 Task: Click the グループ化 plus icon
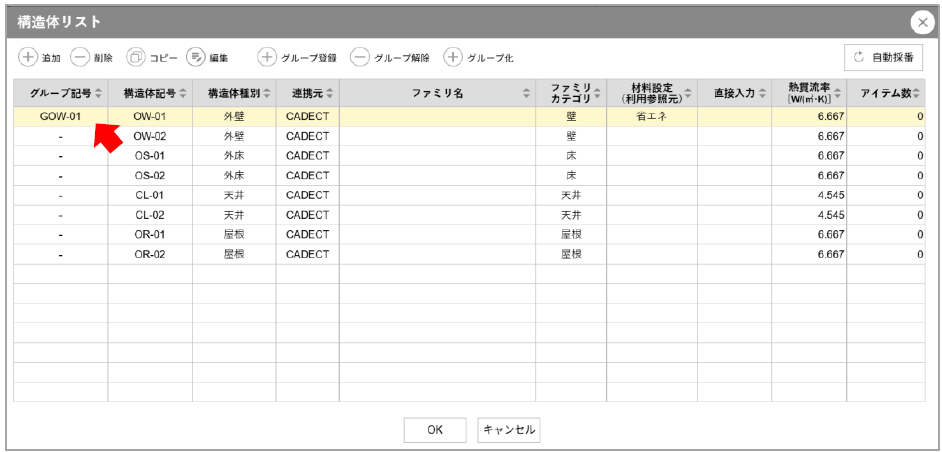pos(453,57)
